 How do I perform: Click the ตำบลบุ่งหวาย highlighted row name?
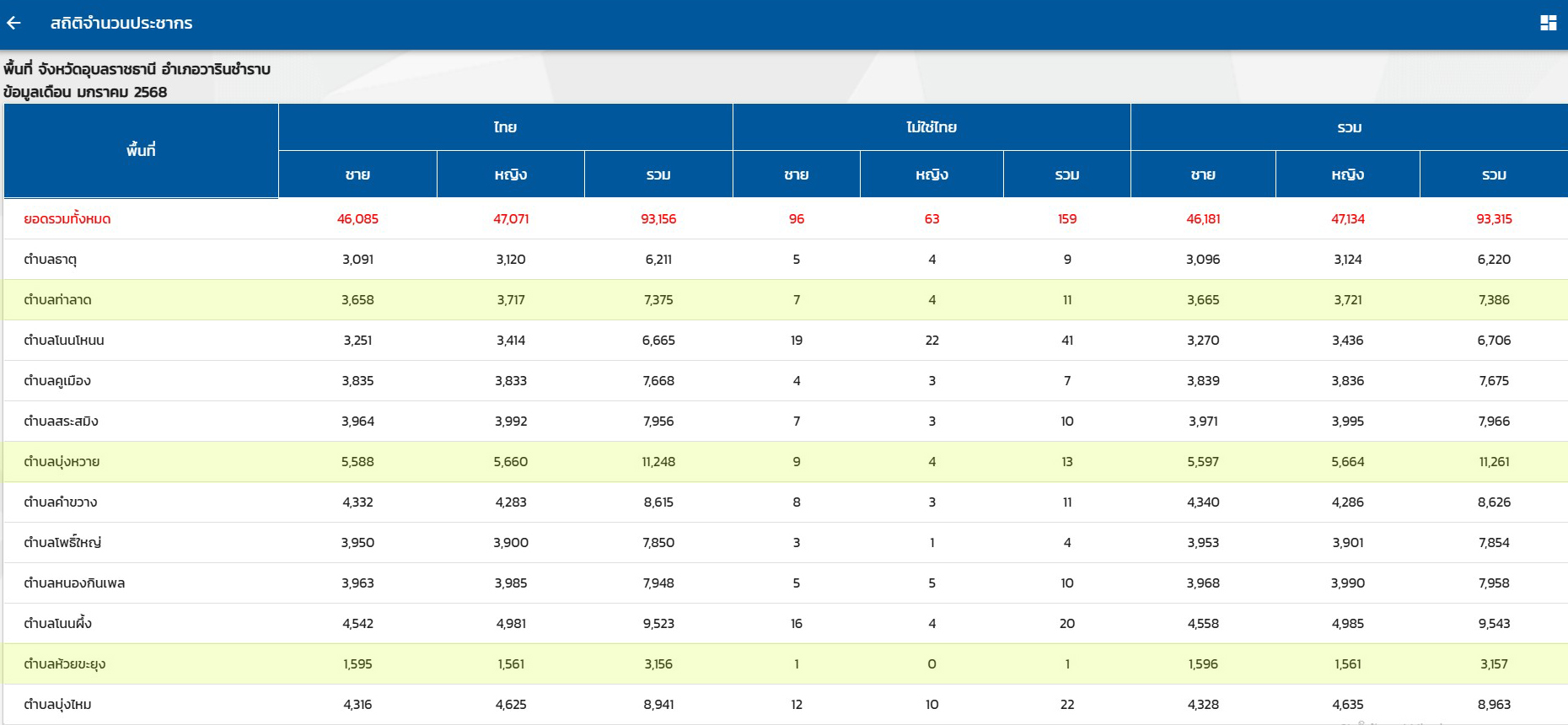click(62, 462)
